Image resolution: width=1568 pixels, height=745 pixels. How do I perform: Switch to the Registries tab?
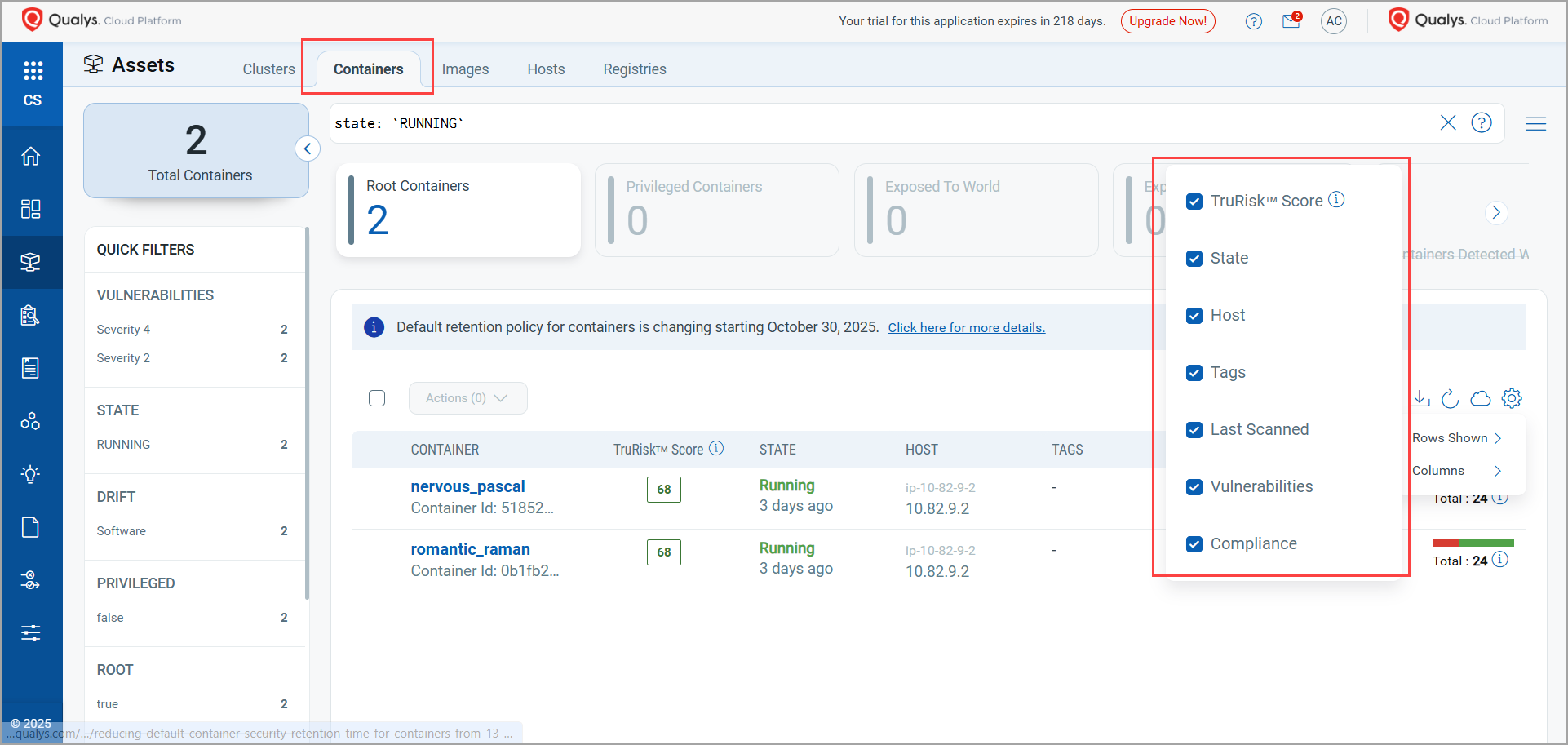click(635, 69)
